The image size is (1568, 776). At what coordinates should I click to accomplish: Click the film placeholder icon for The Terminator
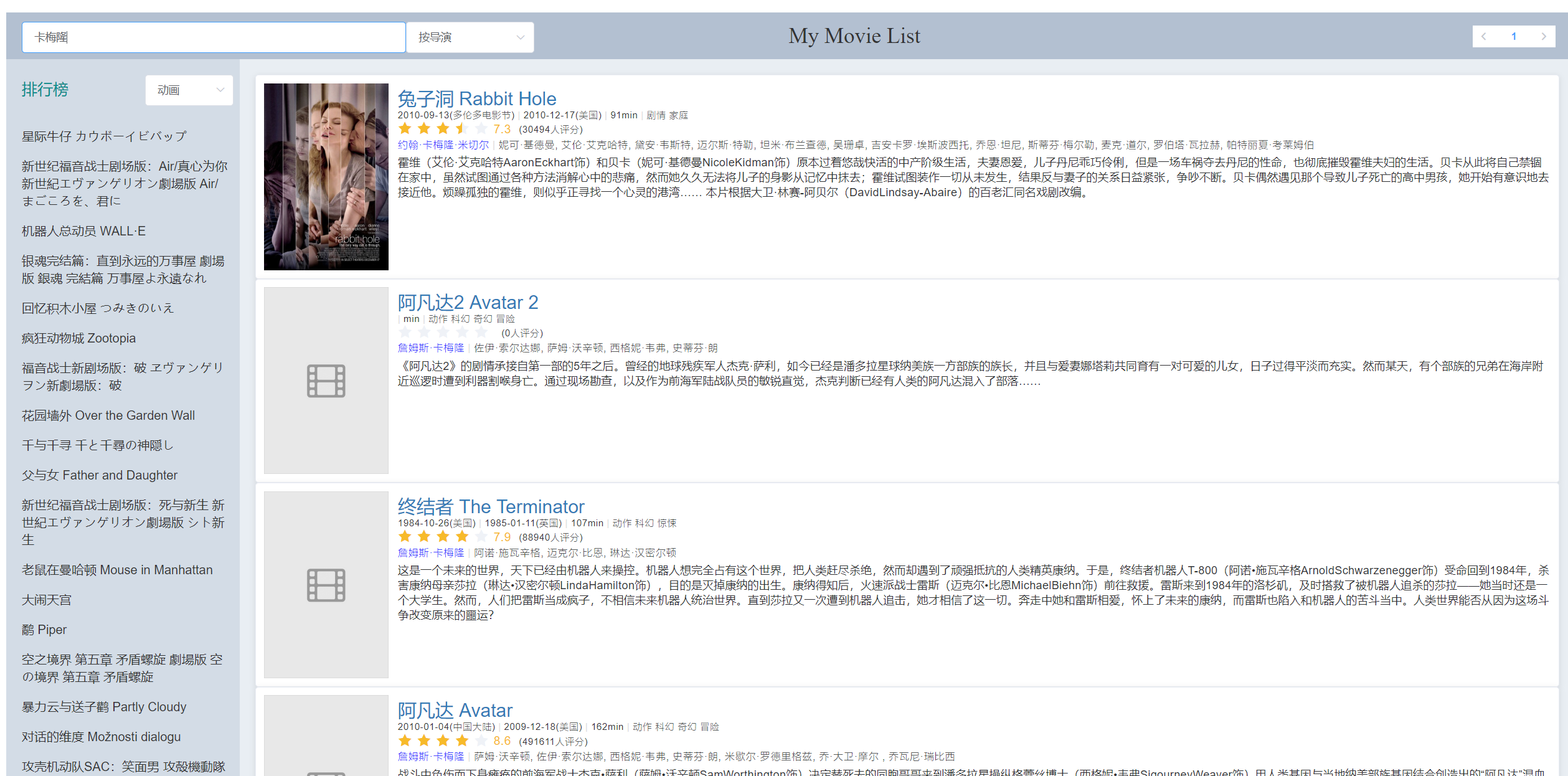pyautogui.click(x=326, y=585)
